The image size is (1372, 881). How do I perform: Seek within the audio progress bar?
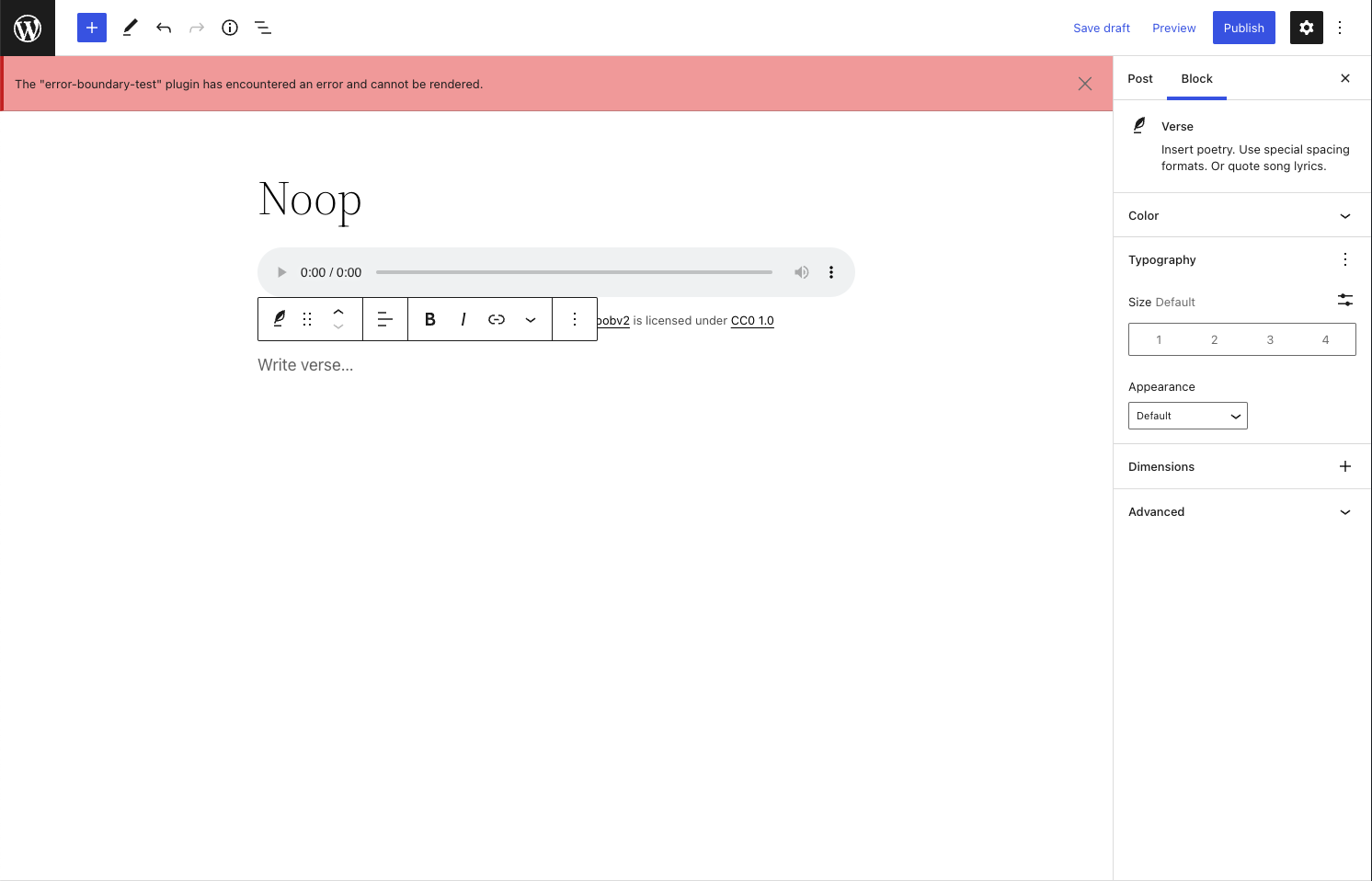[574, 272]
